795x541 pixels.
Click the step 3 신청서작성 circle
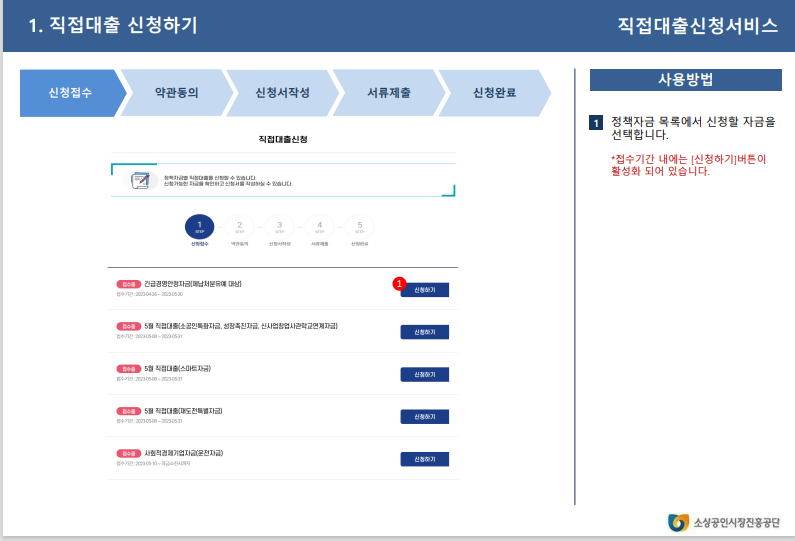pos(279,227)
